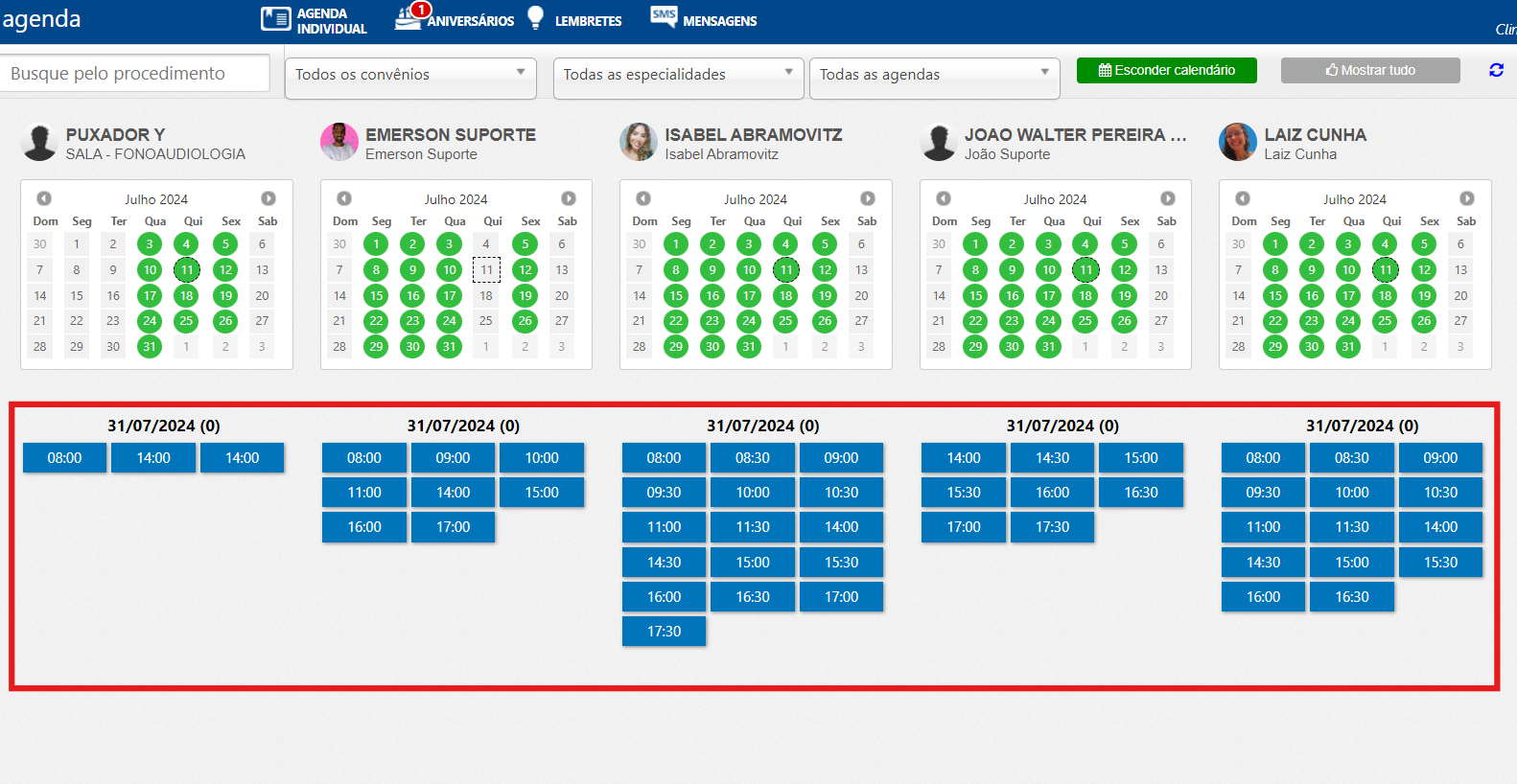Screen dimensions: 1517x784
Task: Open Aniversários section
Action: pyautogui.click(x=455, y=19)
